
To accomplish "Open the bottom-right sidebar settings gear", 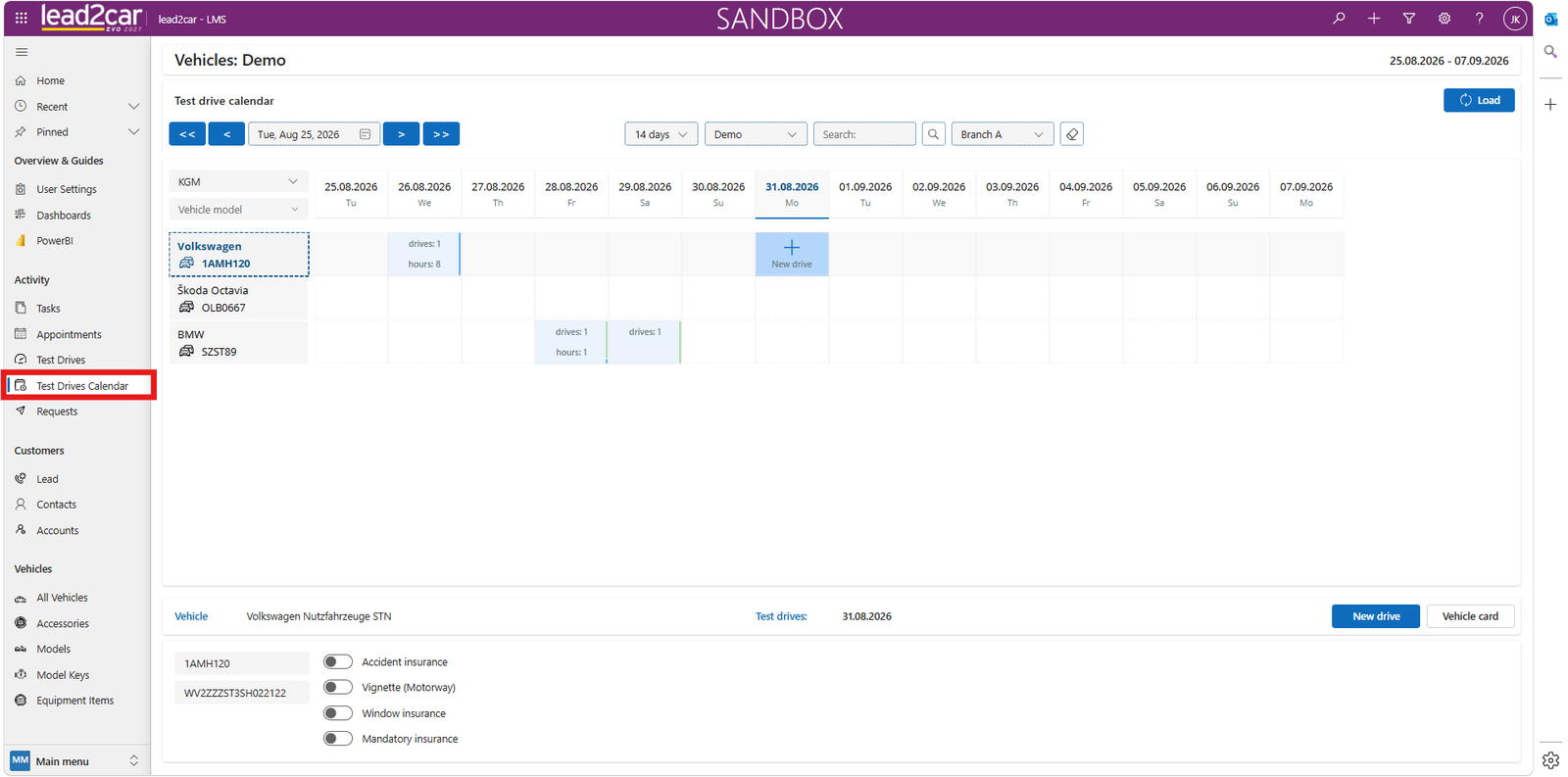I will [x=1550, y=760].
